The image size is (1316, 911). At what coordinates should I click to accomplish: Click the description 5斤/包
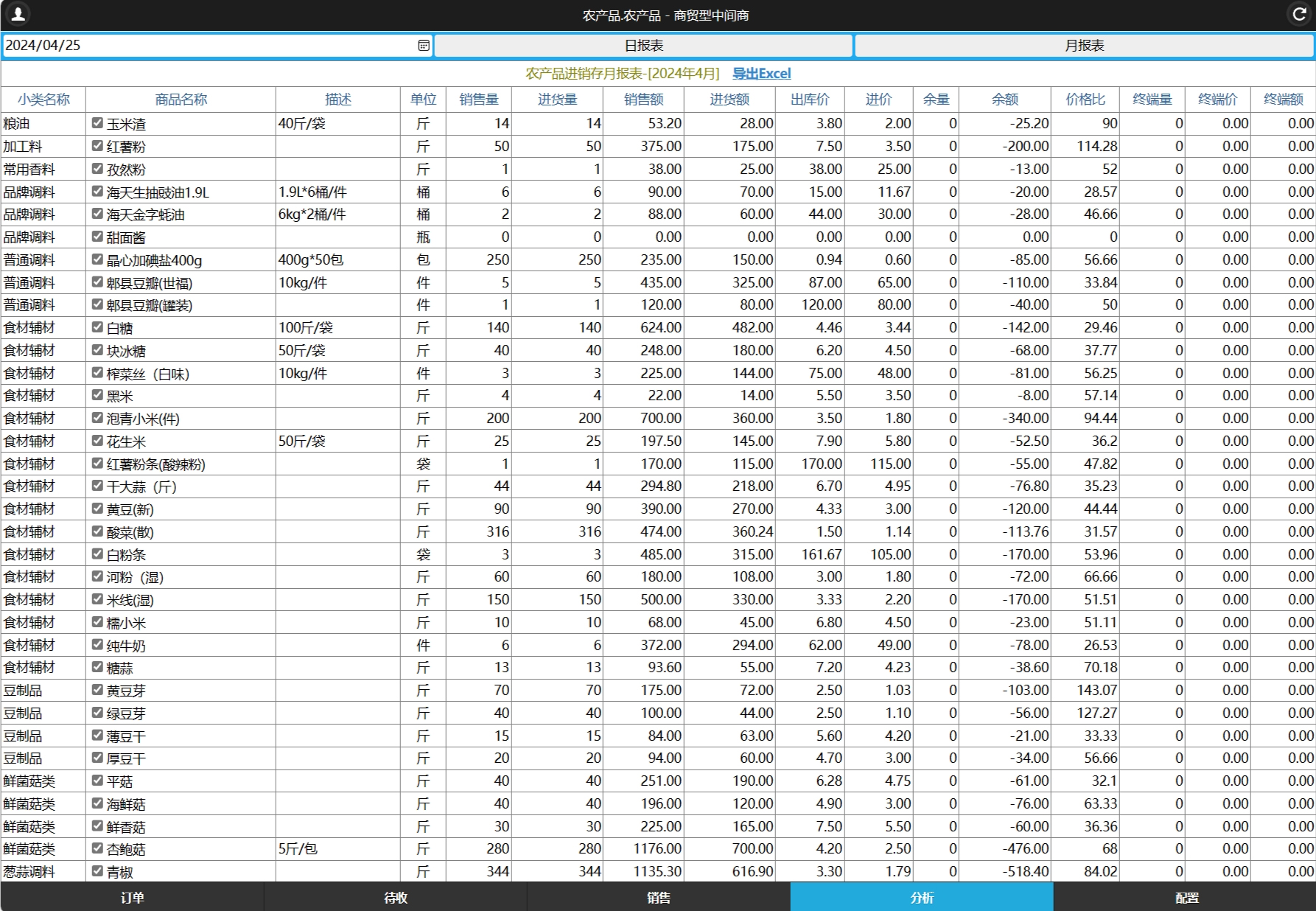tap(298, 849)
